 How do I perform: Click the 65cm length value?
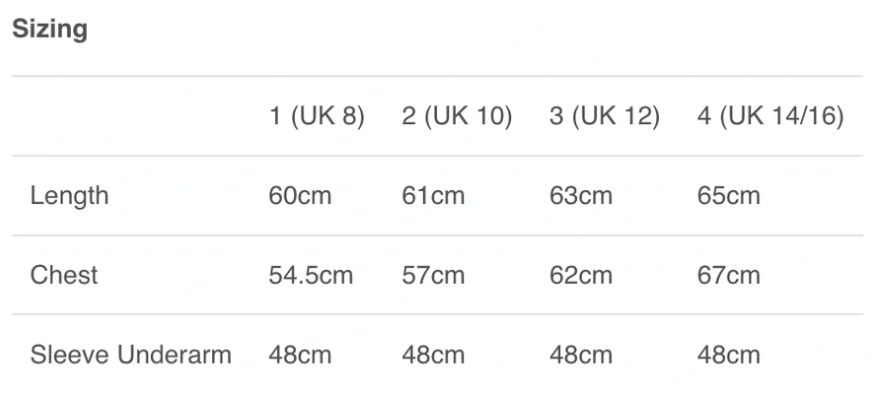click(x=728, y=196)
